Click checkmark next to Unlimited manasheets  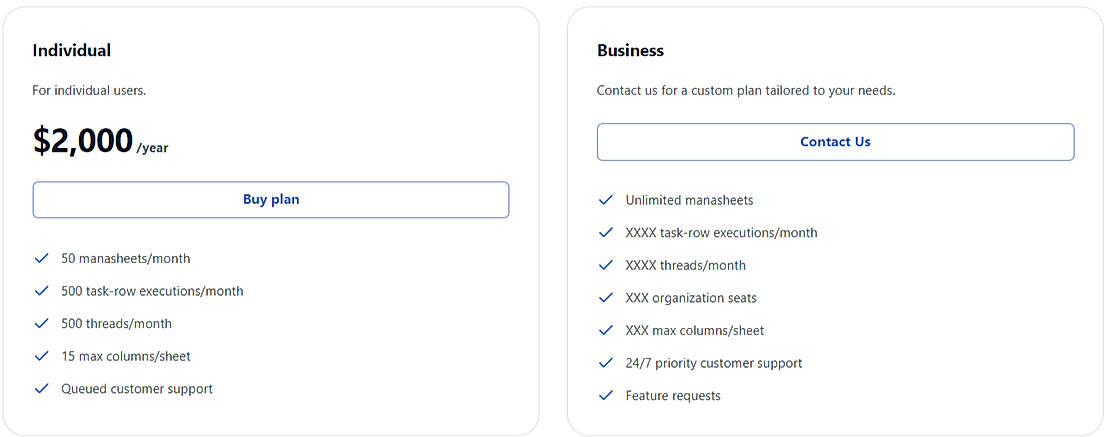tap(606, 200)
